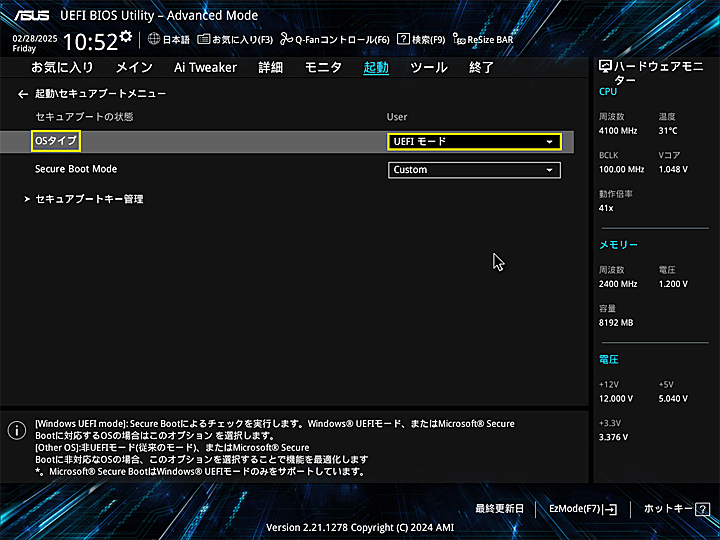Screen dimensions: 720x540
Task: Switch to ツール tab
Action: tap(429, 68)
